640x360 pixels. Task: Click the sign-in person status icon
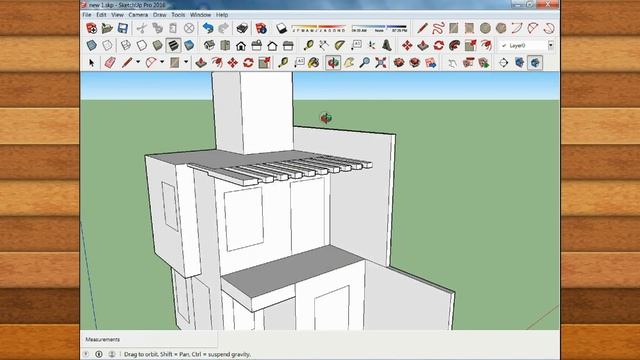pos(112,354)
